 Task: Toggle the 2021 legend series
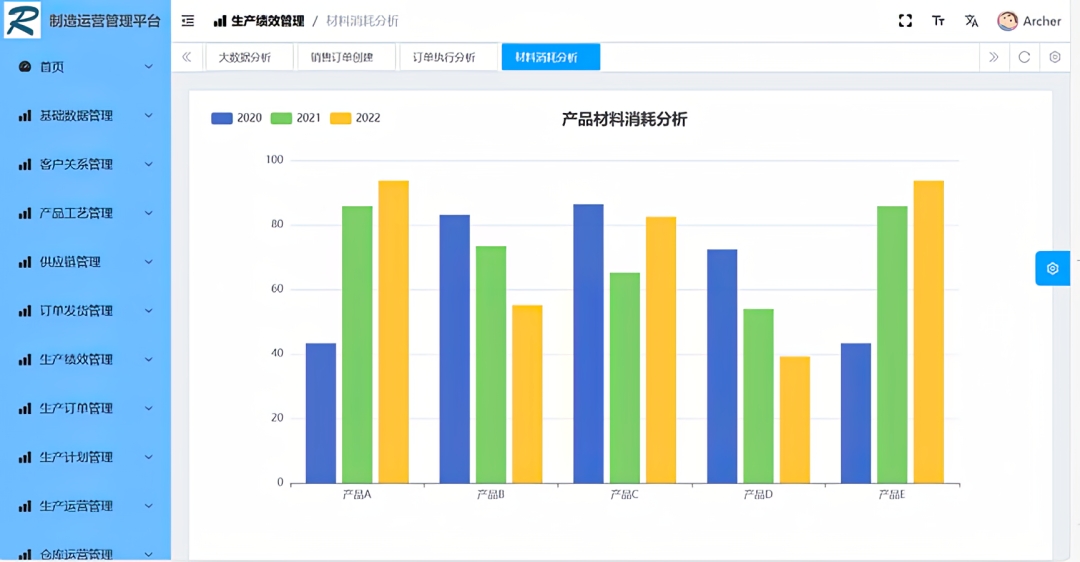pyautogui.click(x=296, y=118)
